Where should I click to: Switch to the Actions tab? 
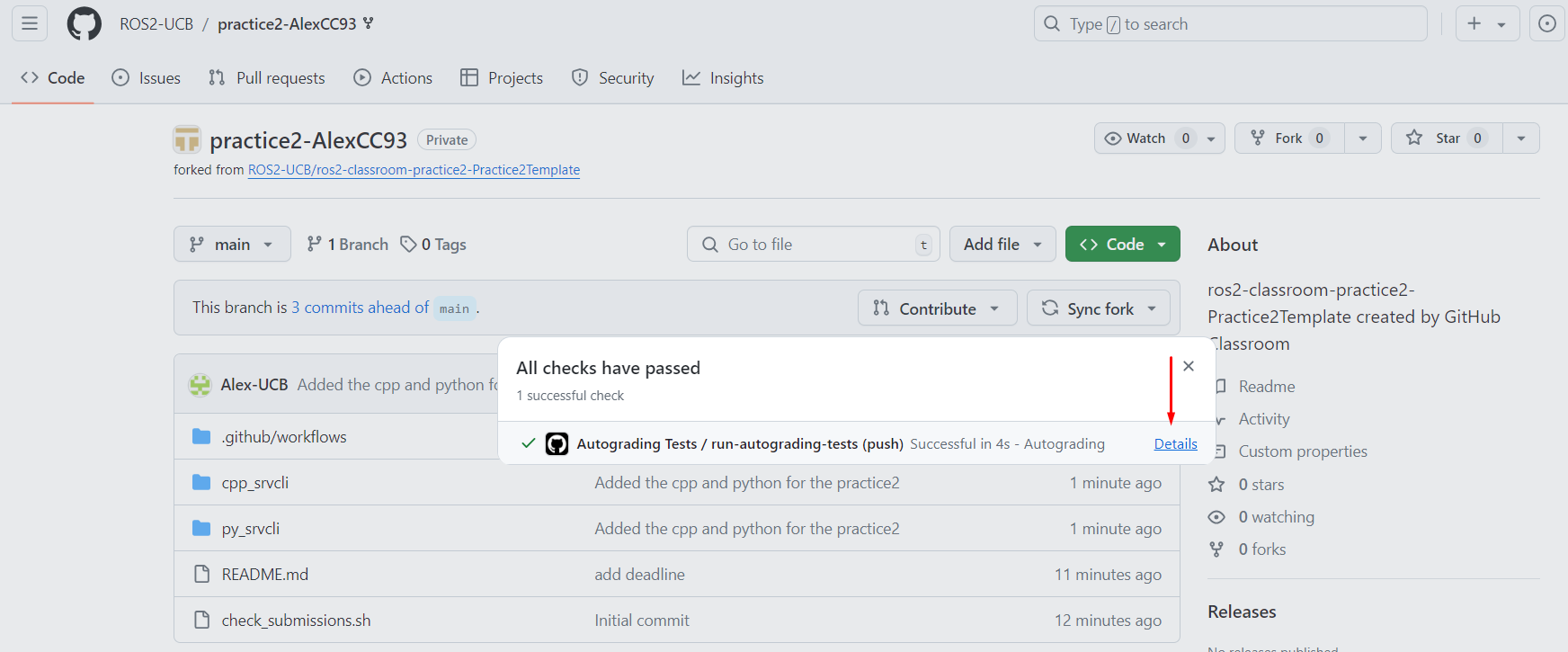pyautogui.click(x=393, y=78)
